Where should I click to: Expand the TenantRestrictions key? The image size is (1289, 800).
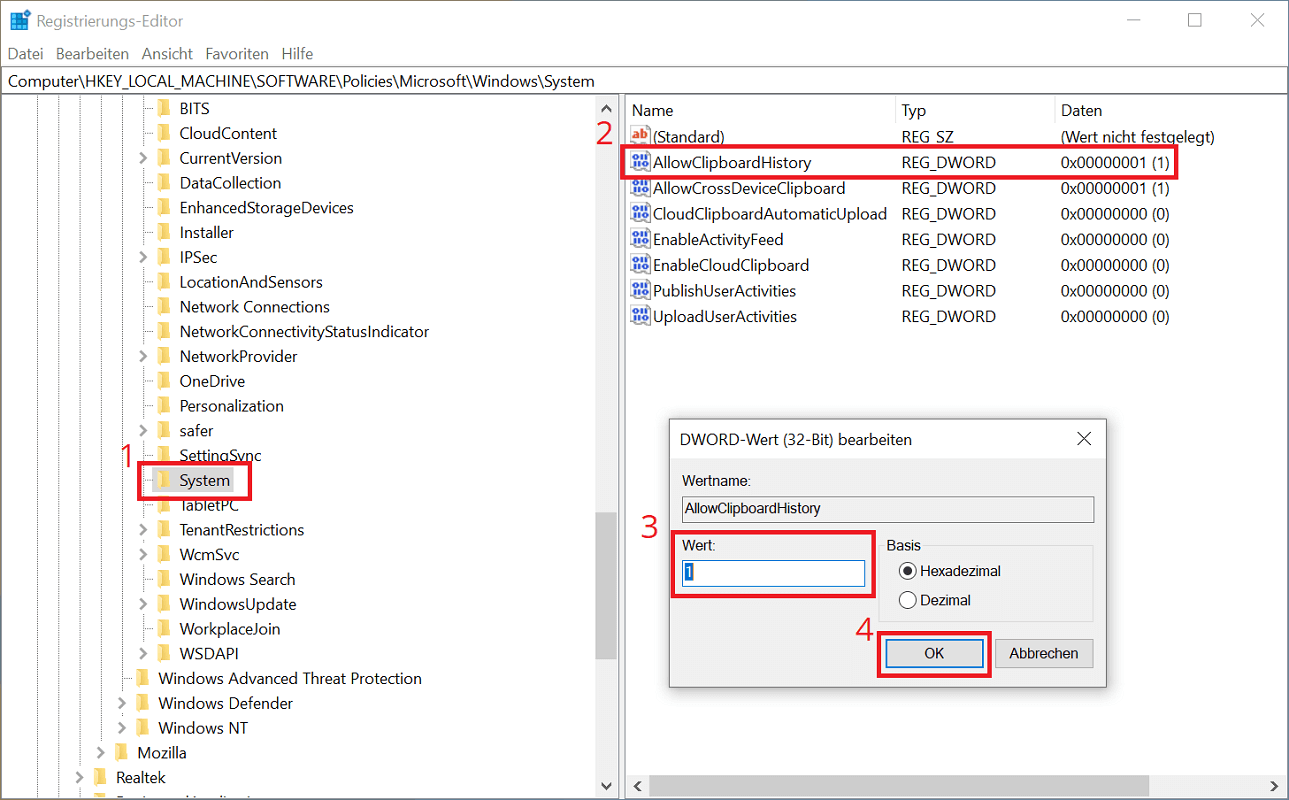click(142, 529)
